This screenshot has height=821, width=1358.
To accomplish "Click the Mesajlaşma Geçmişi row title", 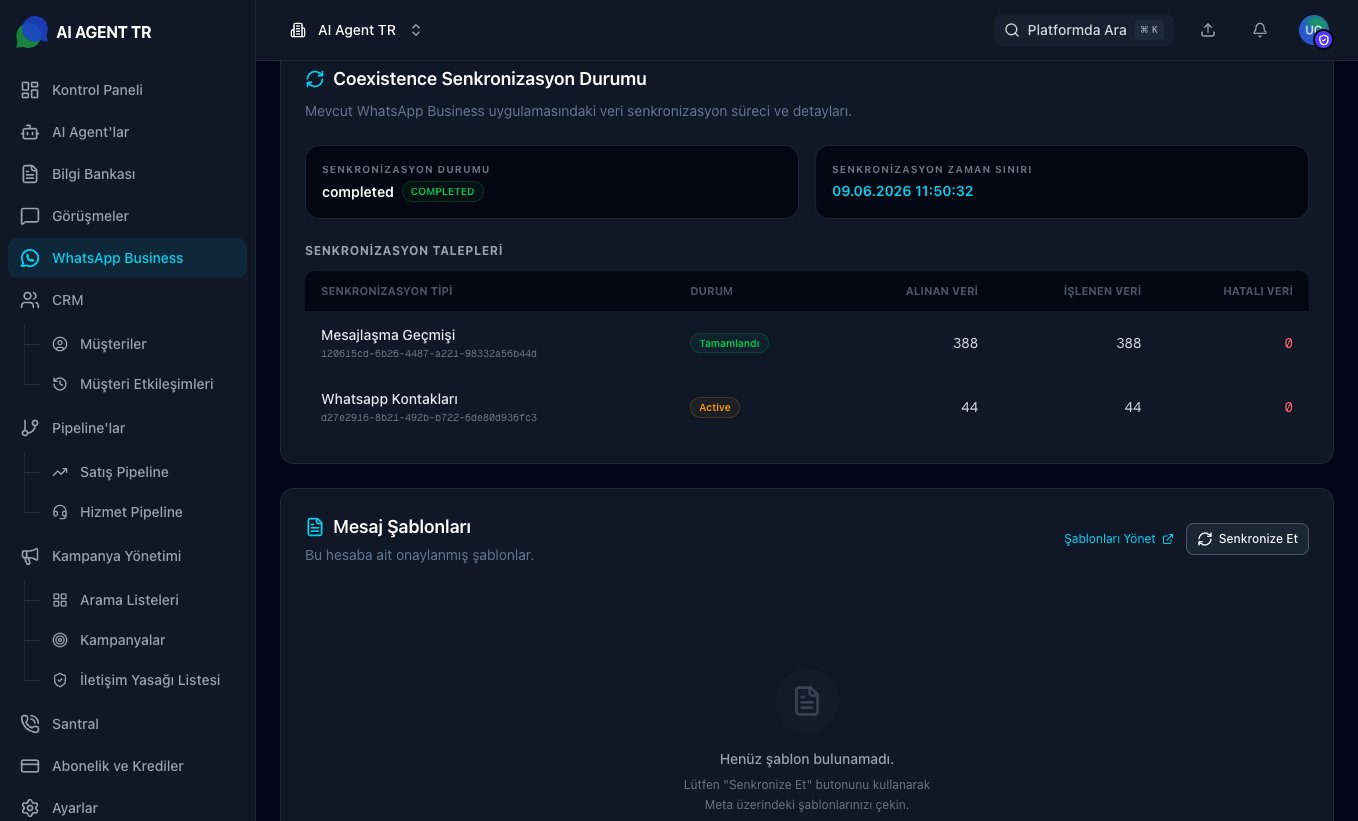I will pos(388,335).
